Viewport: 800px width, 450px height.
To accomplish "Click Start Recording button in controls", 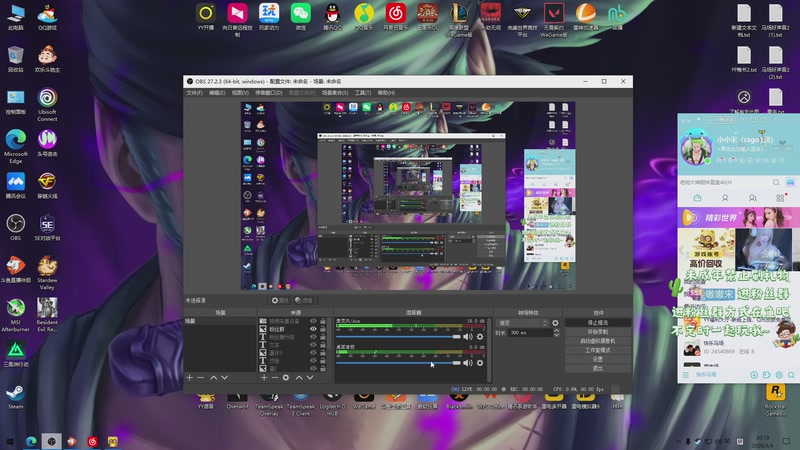I will [598, 332].
